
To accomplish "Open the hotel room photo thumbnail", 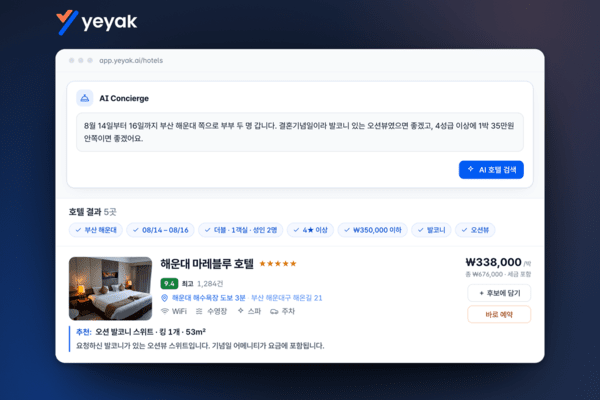I will point(111,288).
